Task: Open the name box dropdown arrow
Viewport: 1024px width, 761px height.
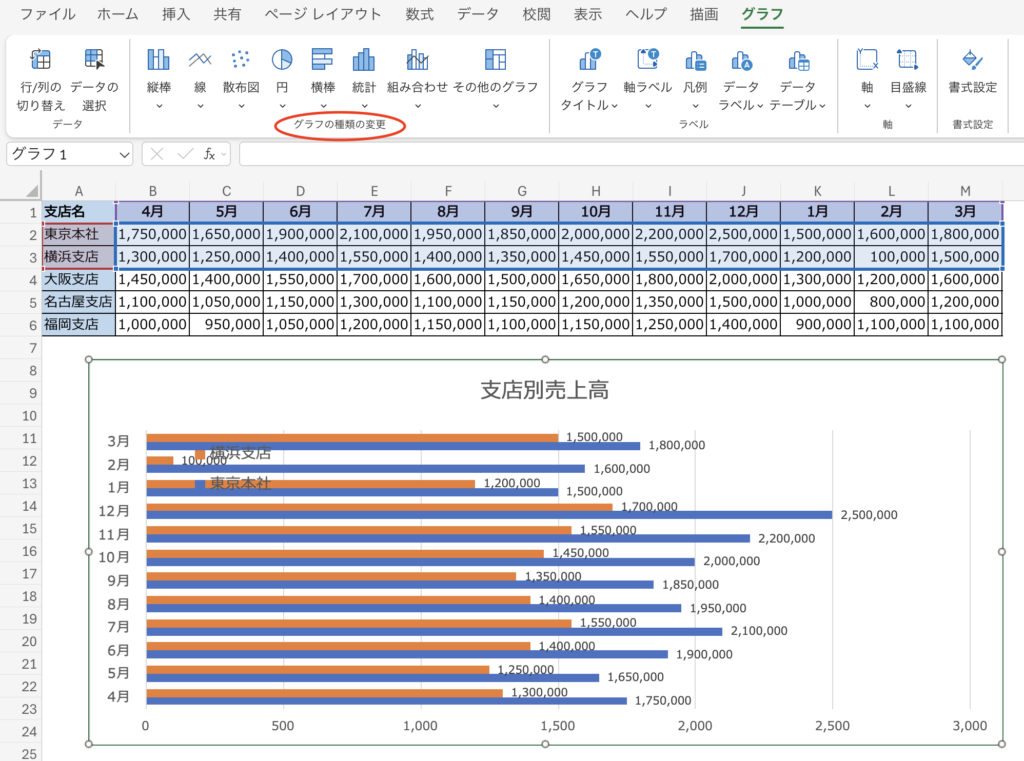Action: (x=123, y=154)
